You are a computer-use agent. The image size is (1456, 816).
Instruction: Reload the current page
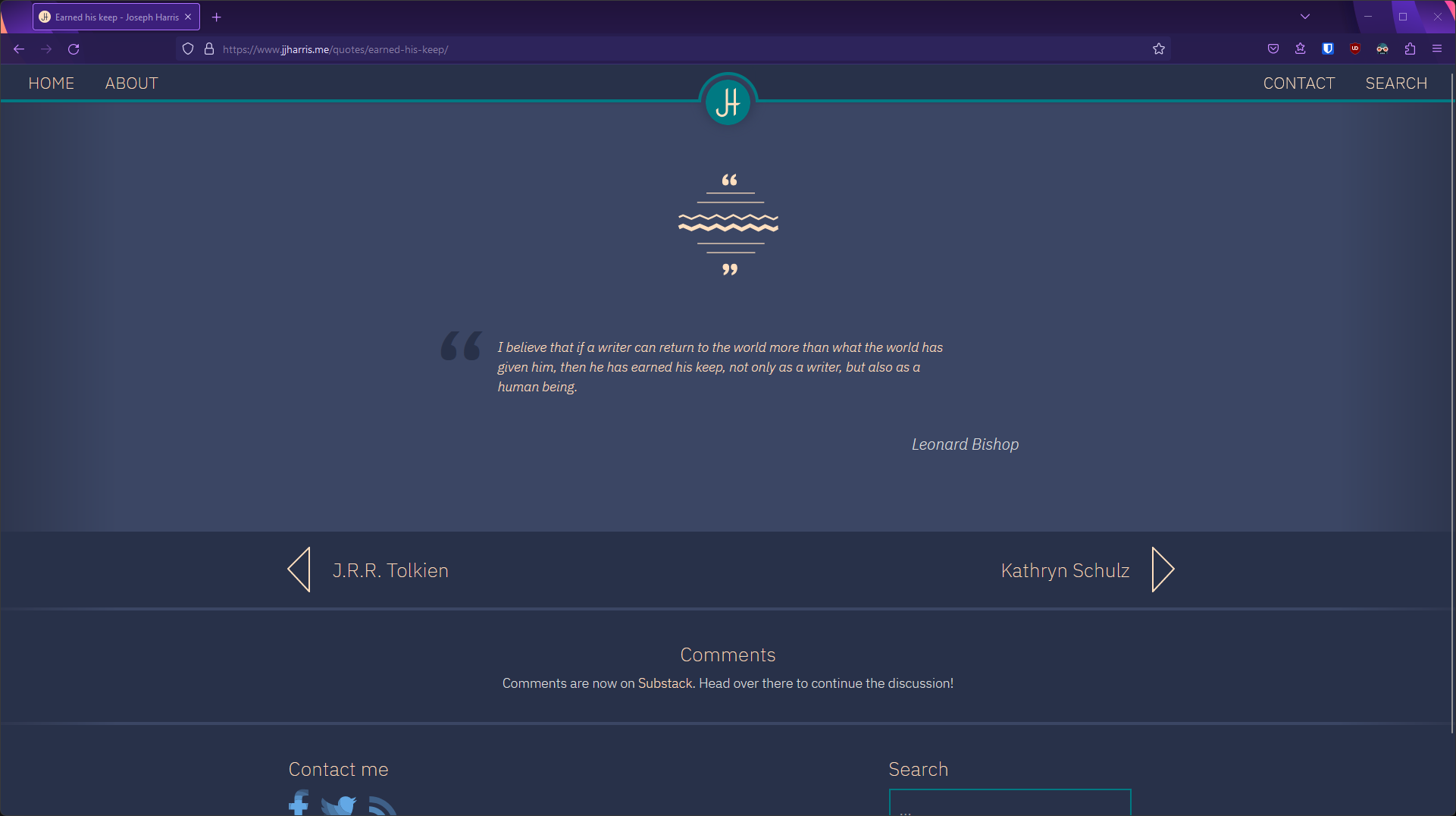click(74, 49)
